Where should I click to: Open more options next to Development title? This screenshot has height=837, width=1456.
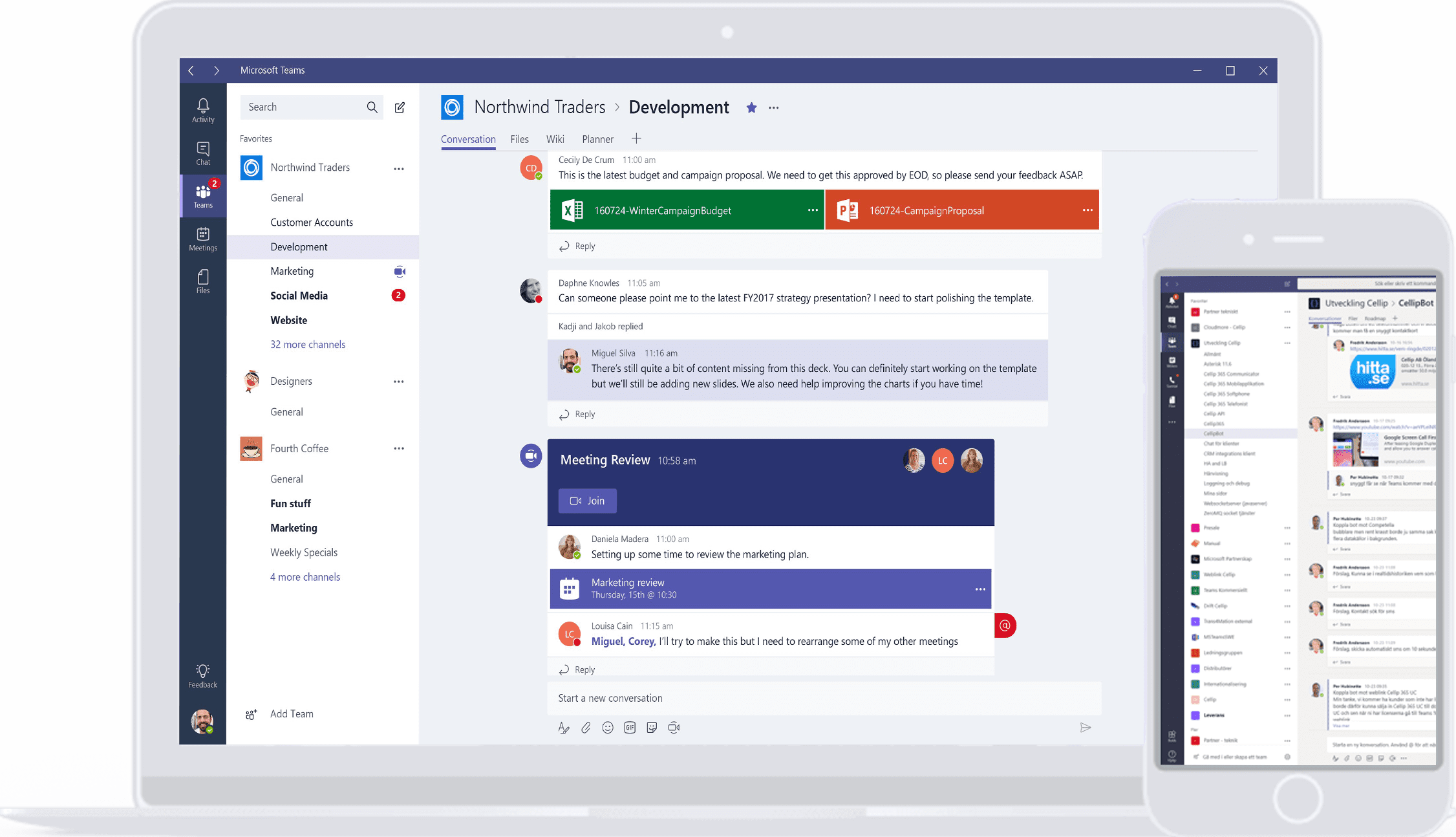[x=774, y=108]
